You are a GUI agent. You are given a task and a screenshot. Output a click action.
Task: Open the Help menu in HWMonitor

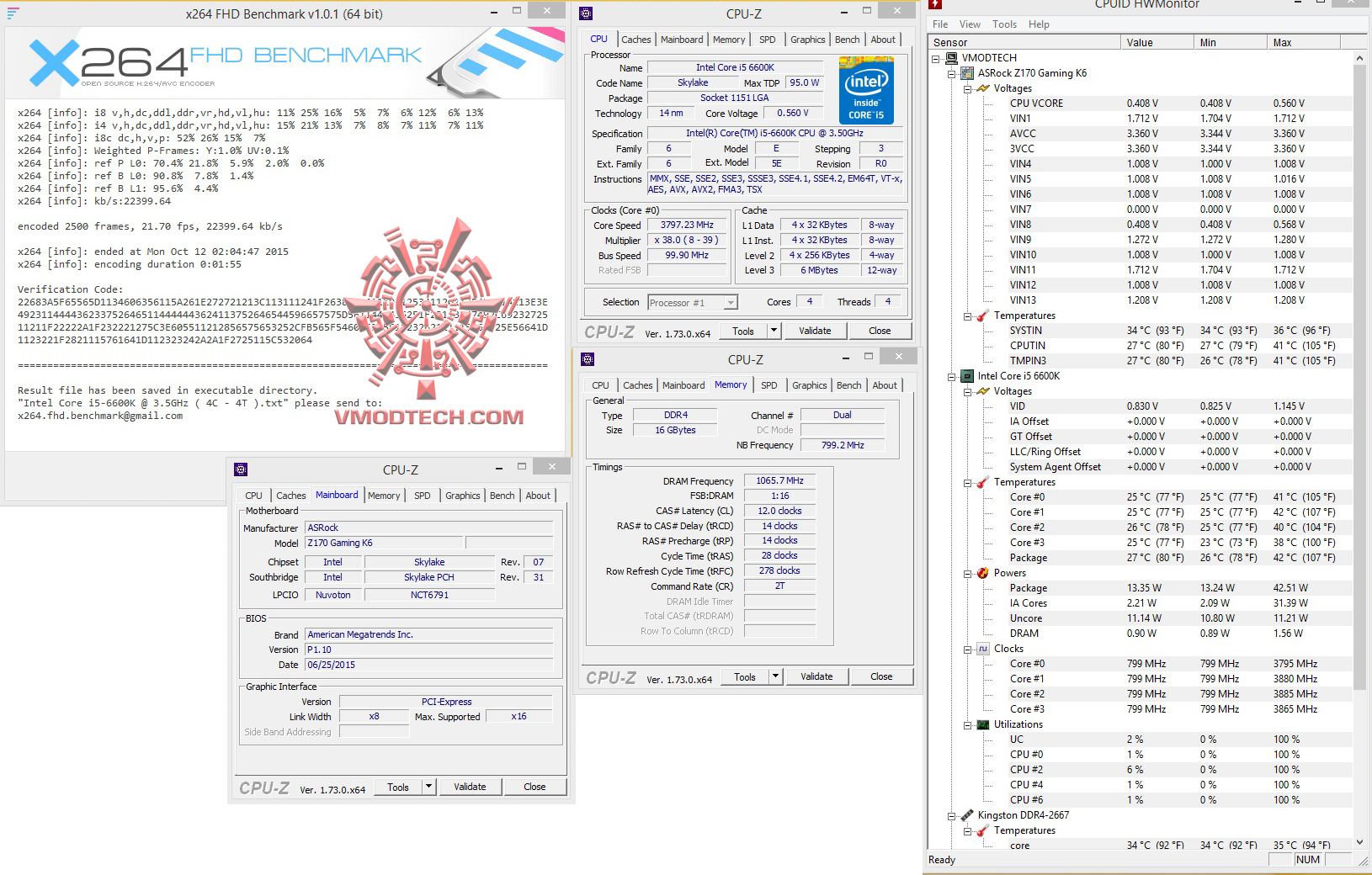pos(1039,24)
